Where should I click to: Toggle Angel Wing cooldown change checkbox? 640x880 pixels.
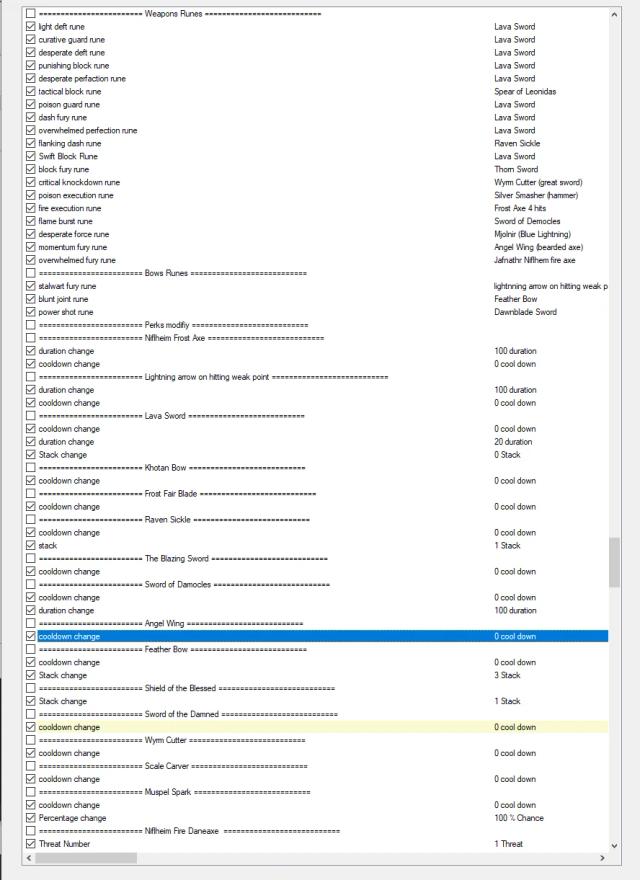[31, 636]
